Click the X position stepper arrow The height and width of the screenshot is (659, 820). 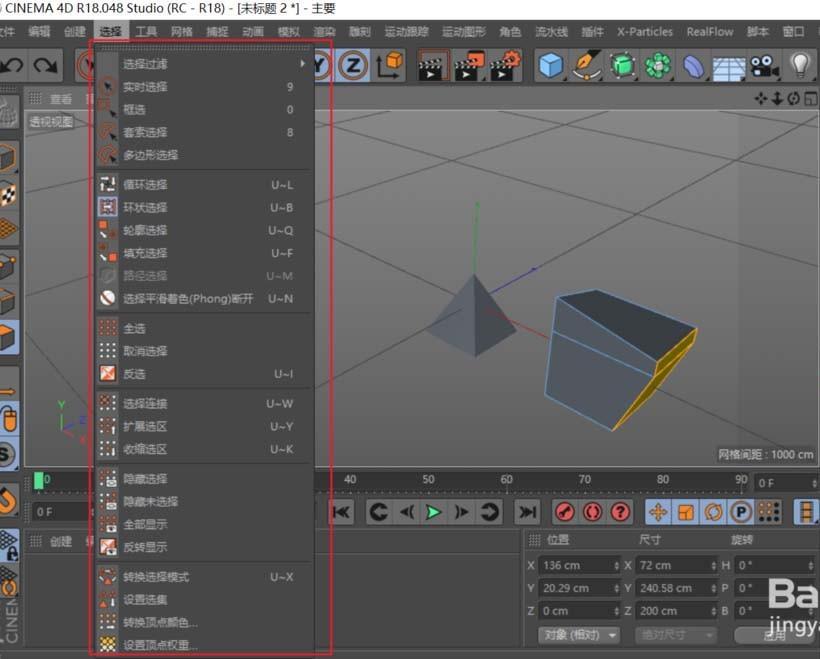616,566
